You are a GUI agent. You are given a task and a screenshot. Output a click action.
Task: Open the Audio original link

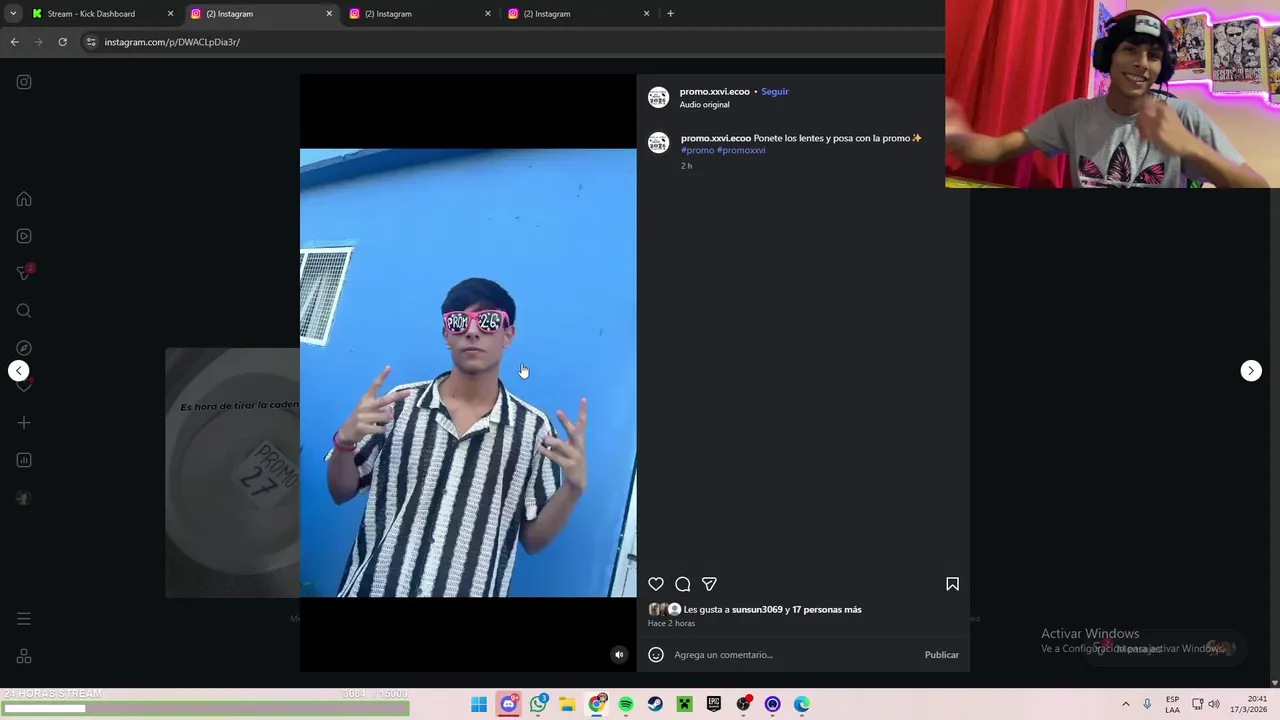pos(704,105)
